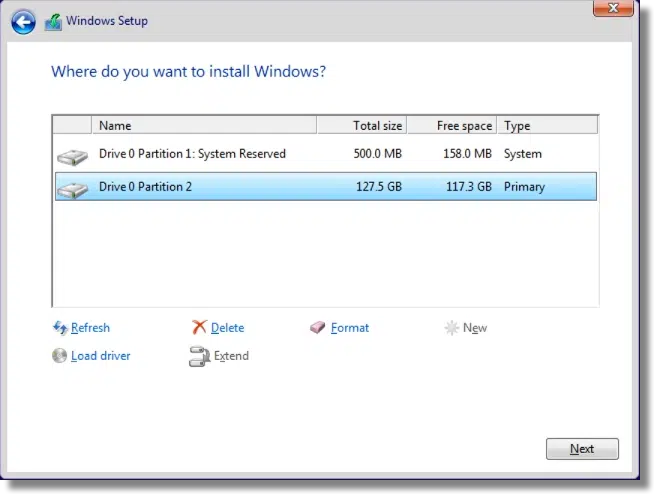This screenshot has height=494, width=654.
Task: Click the Refresh arrows icon
Action: click(60, 328)
